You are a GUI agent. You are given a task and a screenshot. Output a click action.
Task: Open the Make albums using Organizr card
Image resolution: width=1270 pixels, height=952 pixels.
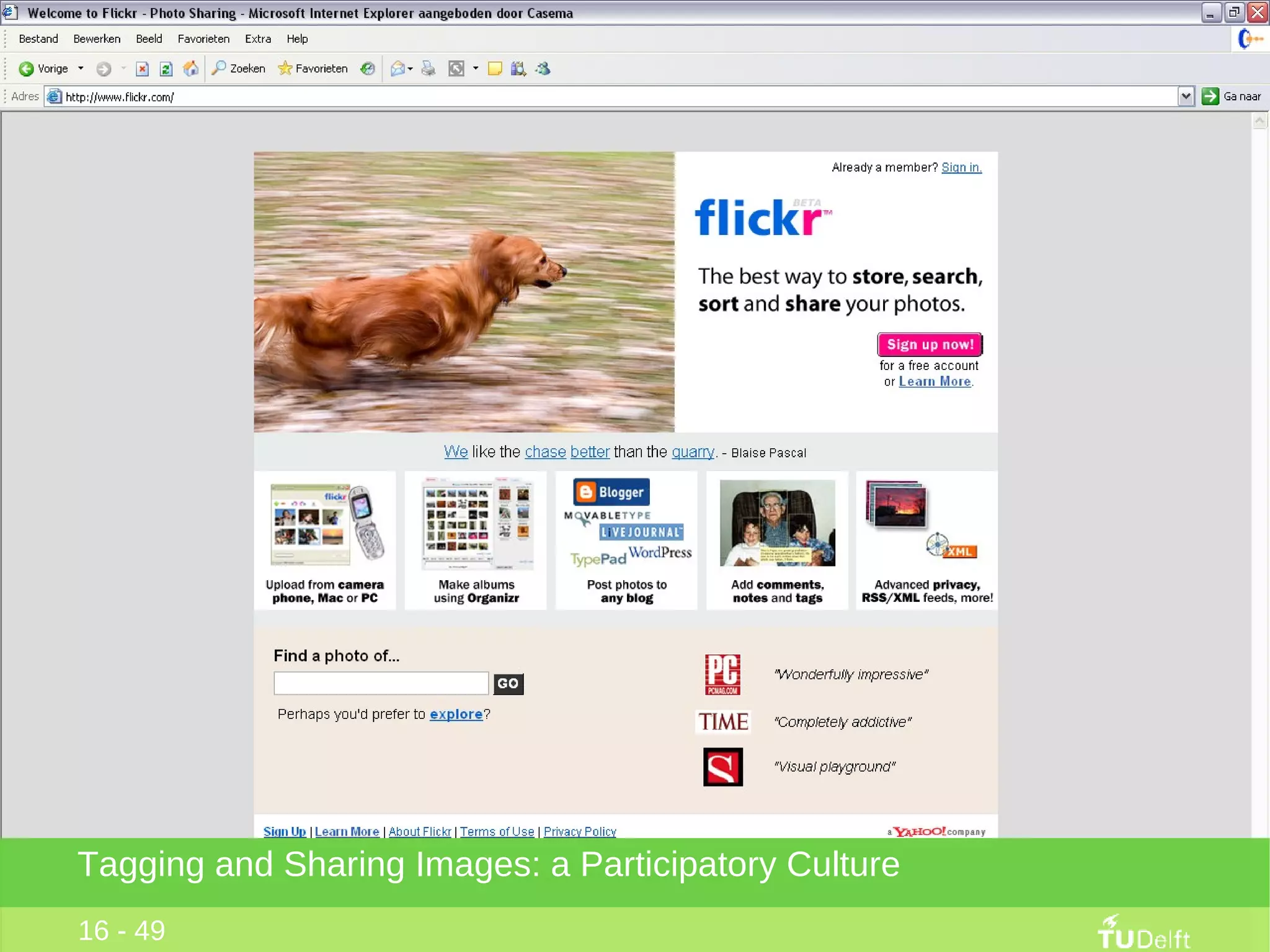(x=476, y=540)
